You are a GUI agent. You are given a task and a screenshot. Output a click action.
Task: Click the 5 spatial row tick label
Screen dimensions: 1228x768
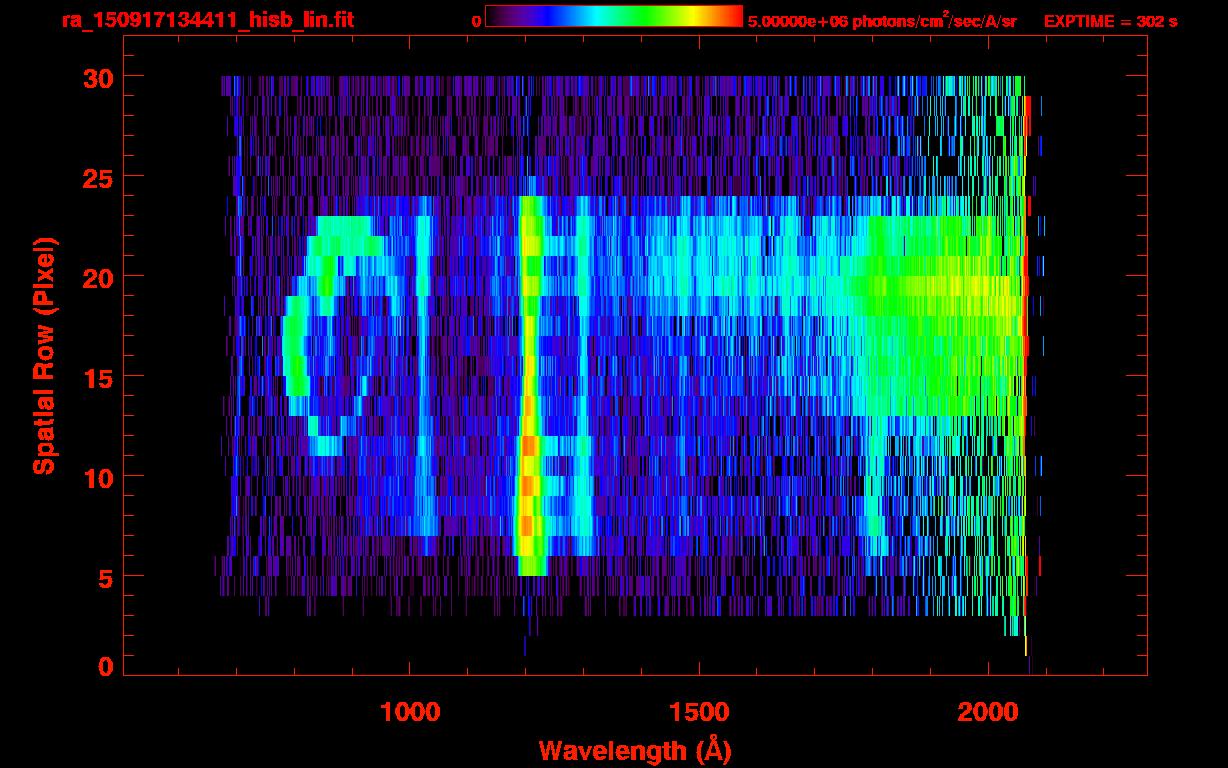[104, 576]
